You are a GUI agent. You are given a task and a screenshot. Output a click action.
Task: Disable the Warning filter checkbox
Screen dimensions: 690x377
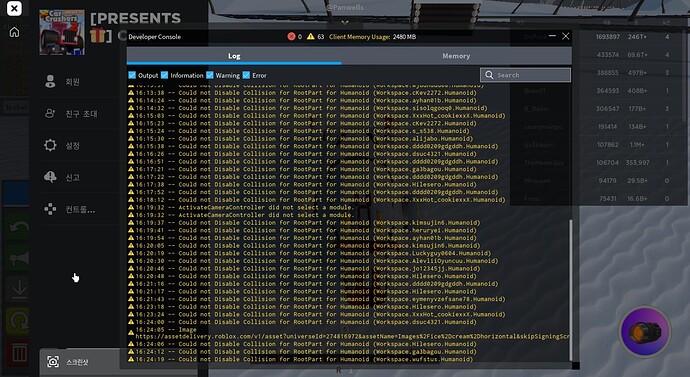click(x=209, y=75)
